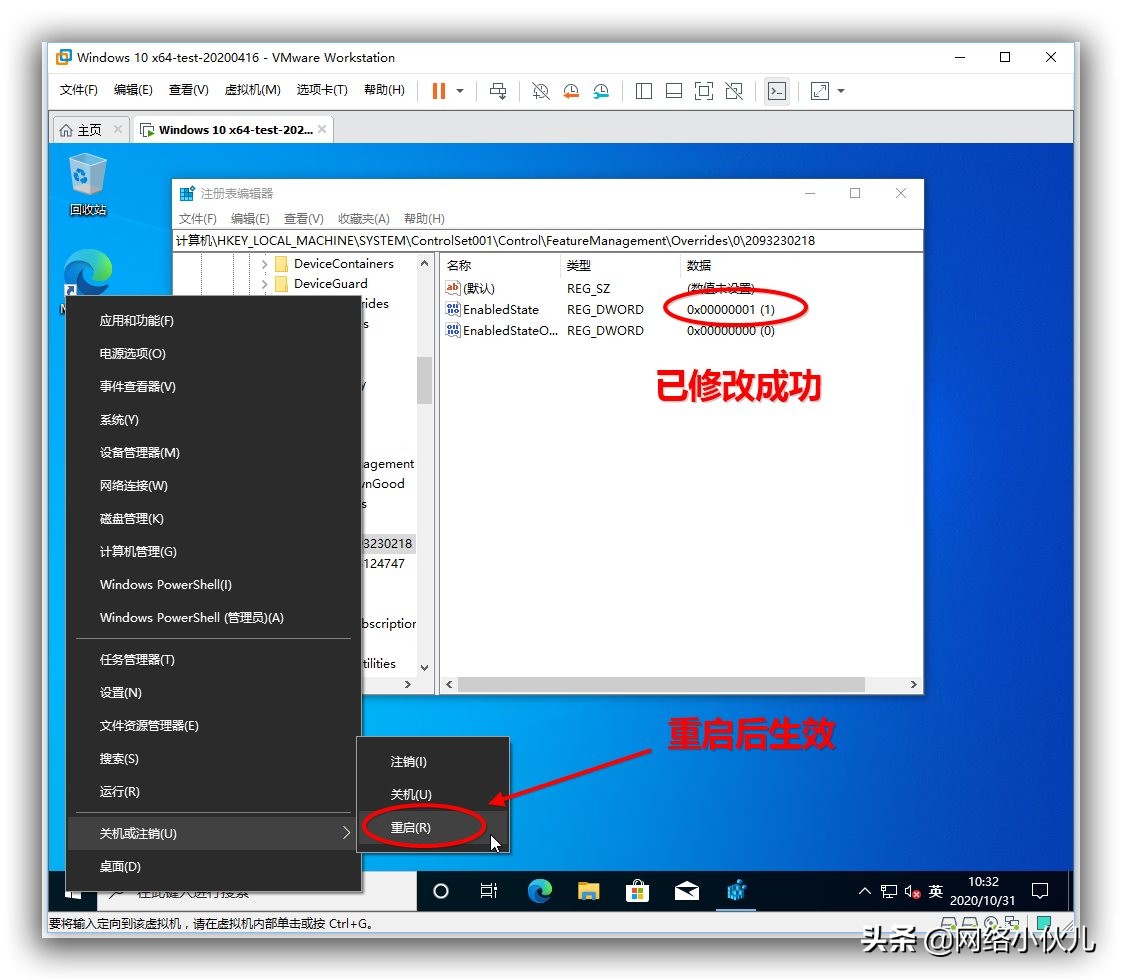This screenshot has width=1122, height=980.
Task: Show or hide the VMware library panel
Action: click(x=643, y=91)
